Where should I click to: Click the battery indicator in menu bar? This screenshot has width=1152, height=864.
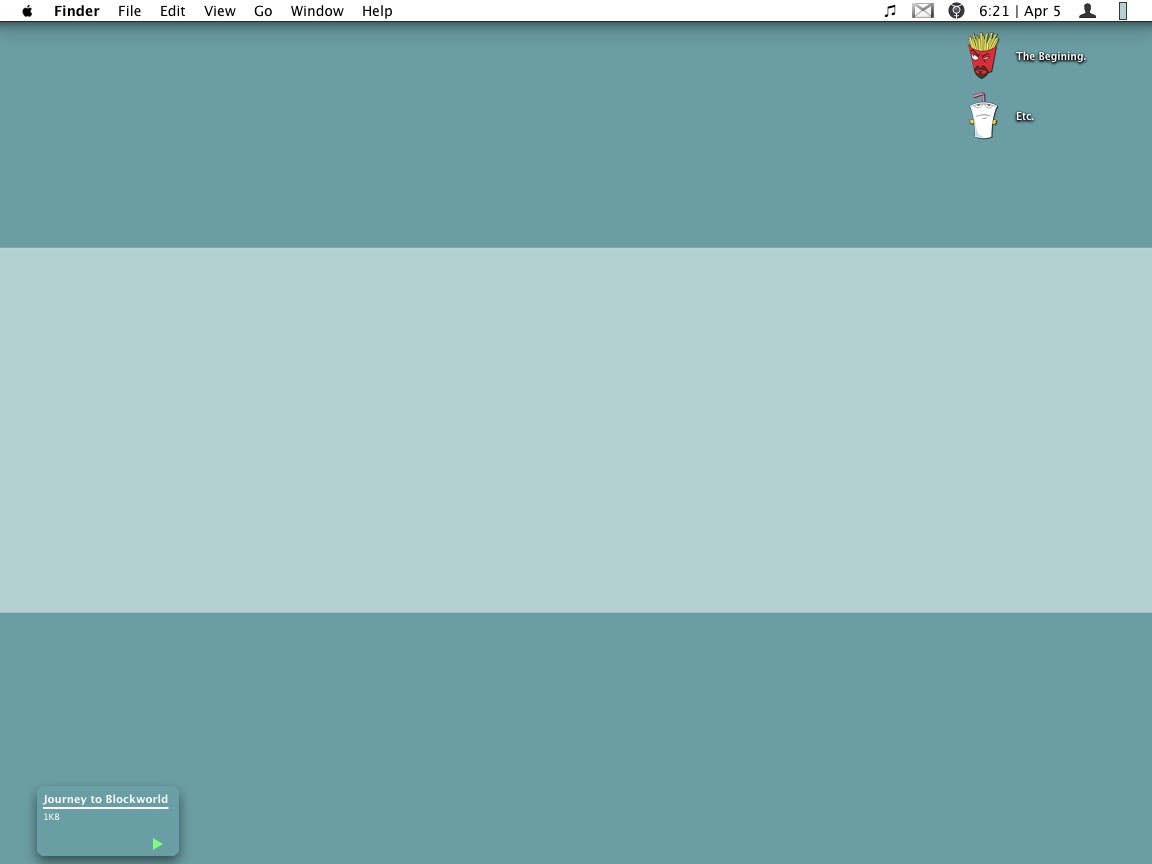click(x=1123, y=11)
